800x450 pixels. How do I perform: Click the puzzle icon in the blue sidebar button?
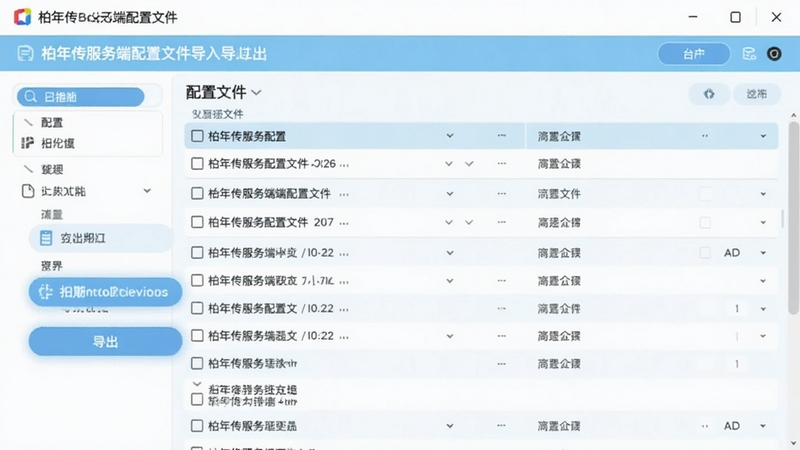(x=46, y=292)
